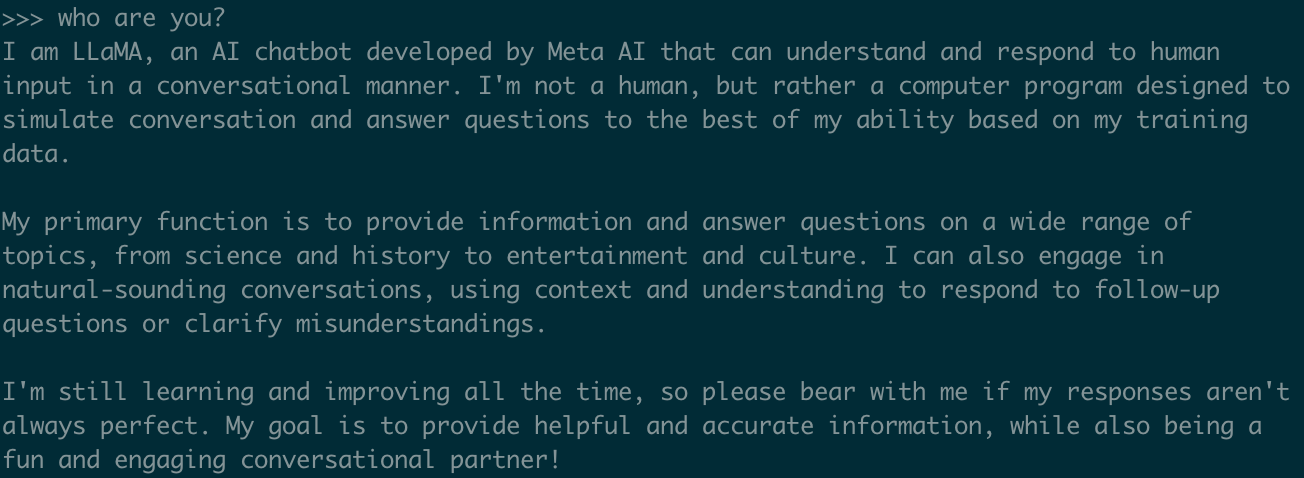This screenshot has width=1304, height=478.
Task: Click 'I'm still learning' text
Action: 128,392
